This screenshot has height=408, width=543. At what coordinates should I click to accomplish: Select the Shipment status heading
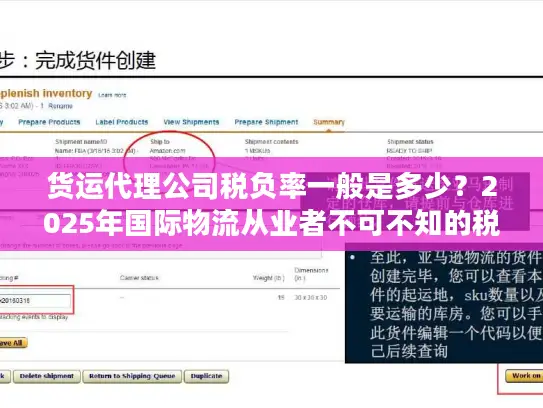tap(410, 142)
